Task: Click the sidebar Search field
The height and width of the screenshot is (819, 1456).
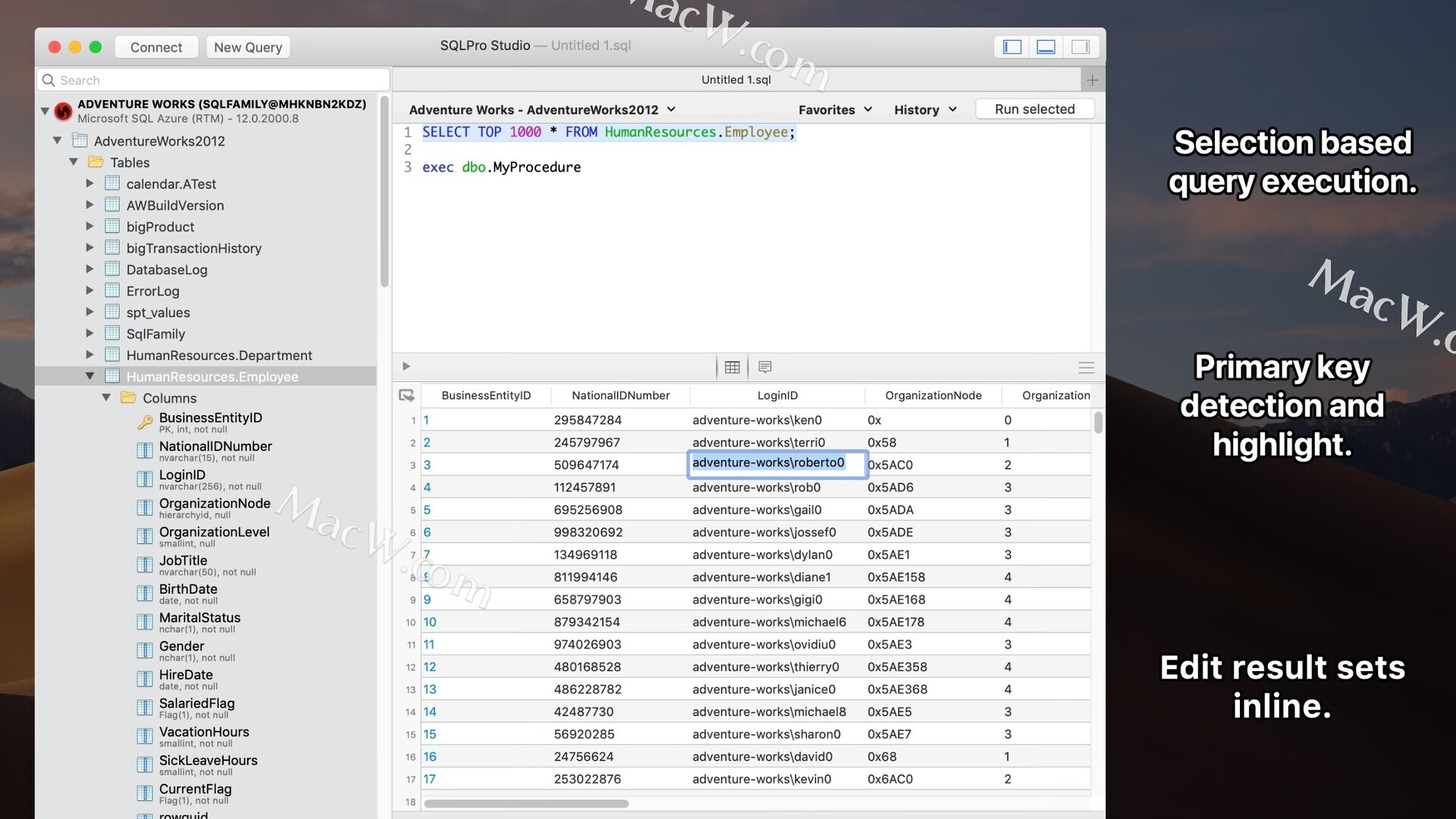Action: tap(214, 80)
